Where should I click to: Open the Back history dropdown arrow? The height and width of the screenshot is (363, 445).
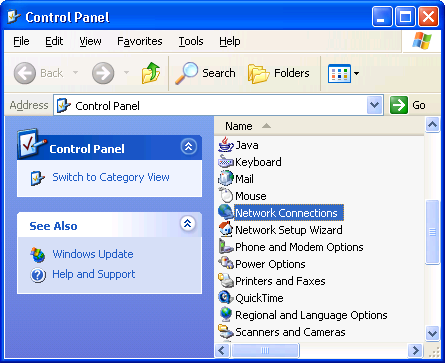click(76, 73)
